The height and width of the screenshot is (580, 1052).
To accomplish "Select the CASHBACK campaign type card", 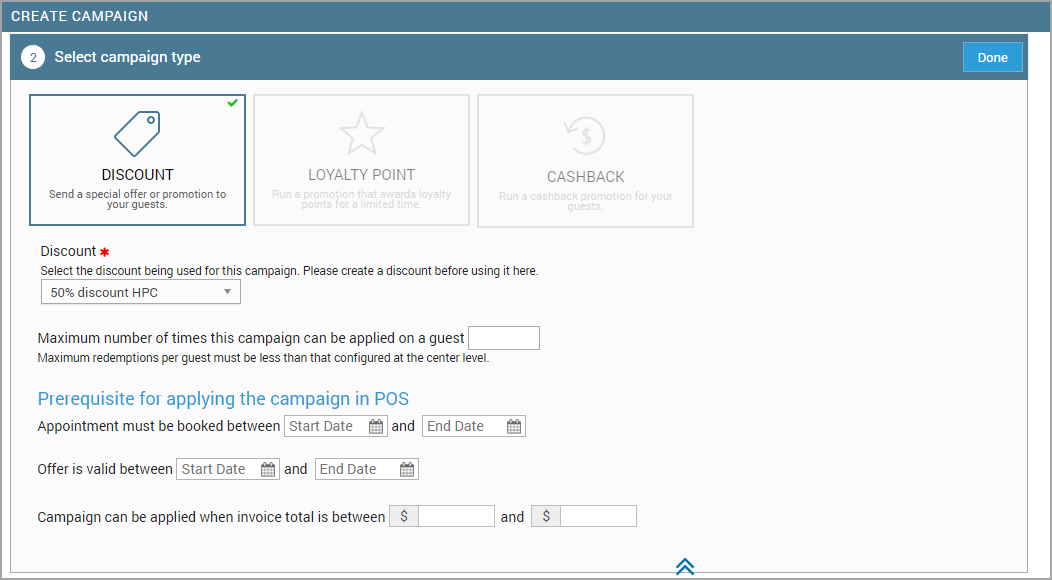I will click(x=585, y=160).
